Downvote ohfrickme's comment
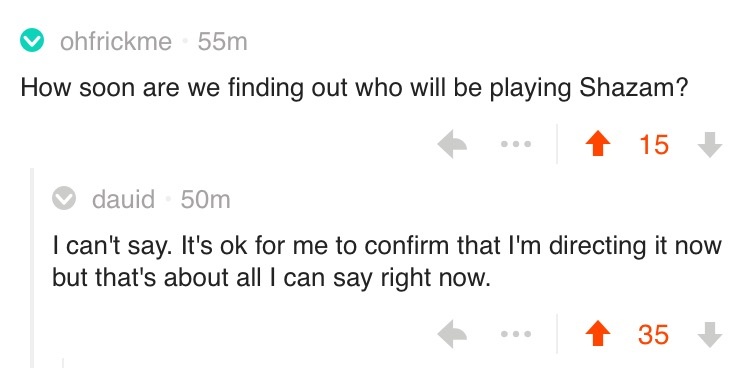The width and height of the screenshot is (748, 368). [710, 144]
